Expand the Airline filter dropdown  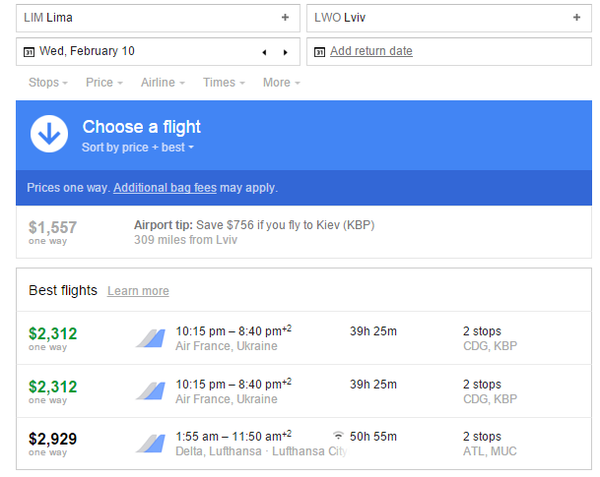(164, 83)
